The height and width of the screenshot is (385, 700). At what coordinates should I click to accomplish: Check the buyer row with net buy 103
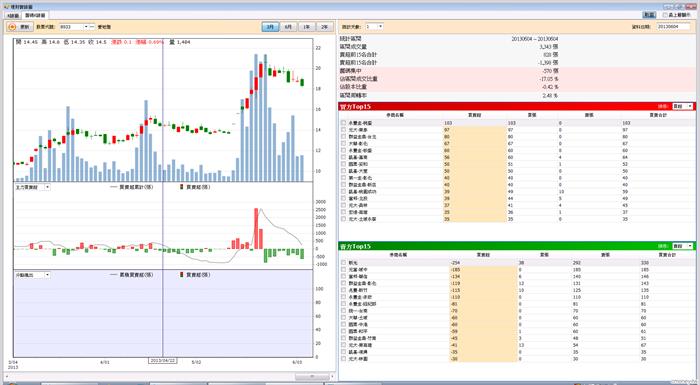pyautogui.click(x=343, y=123)
